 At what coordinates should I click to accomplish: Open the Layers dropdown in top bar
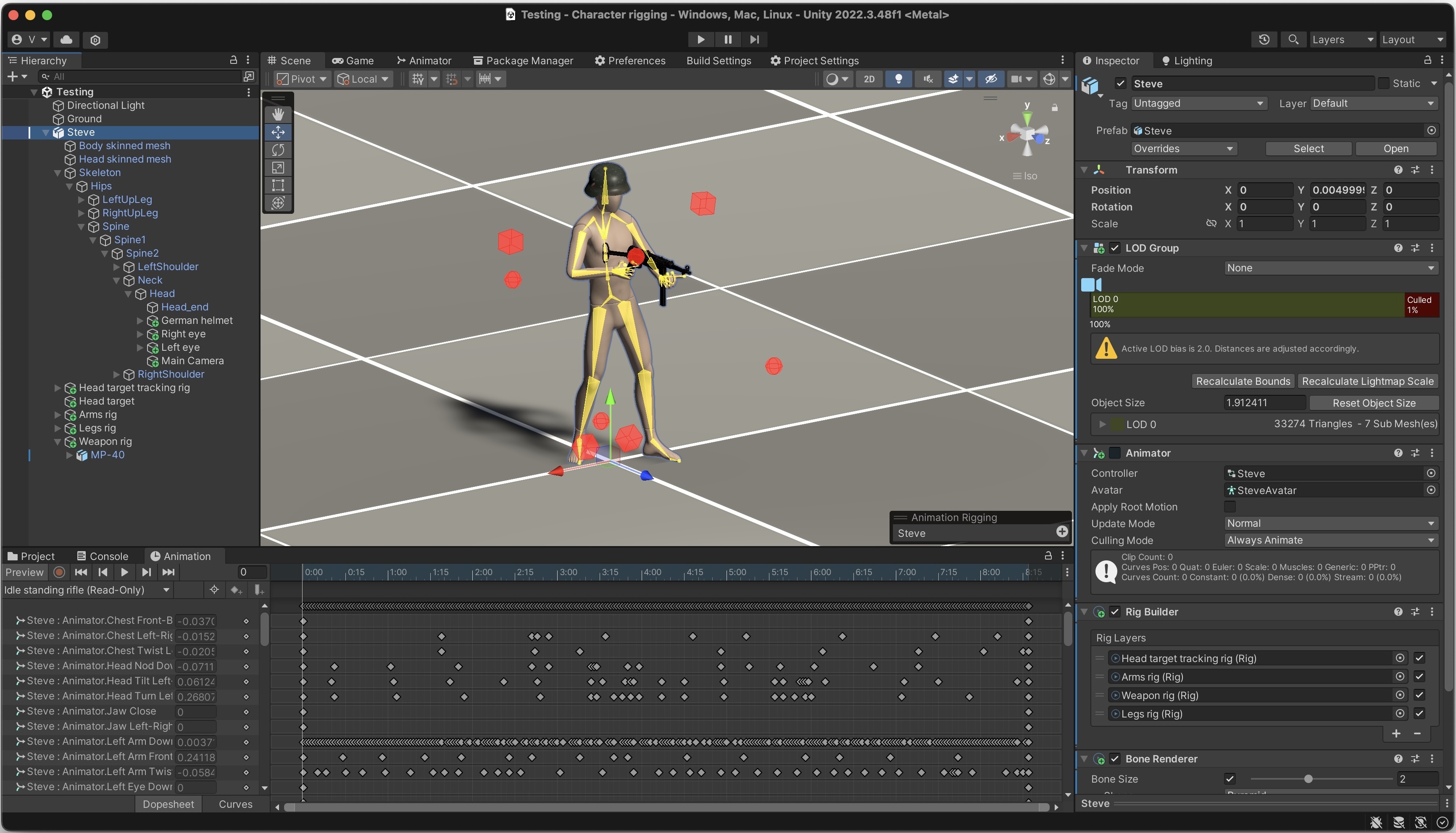tap(1342, 39)
